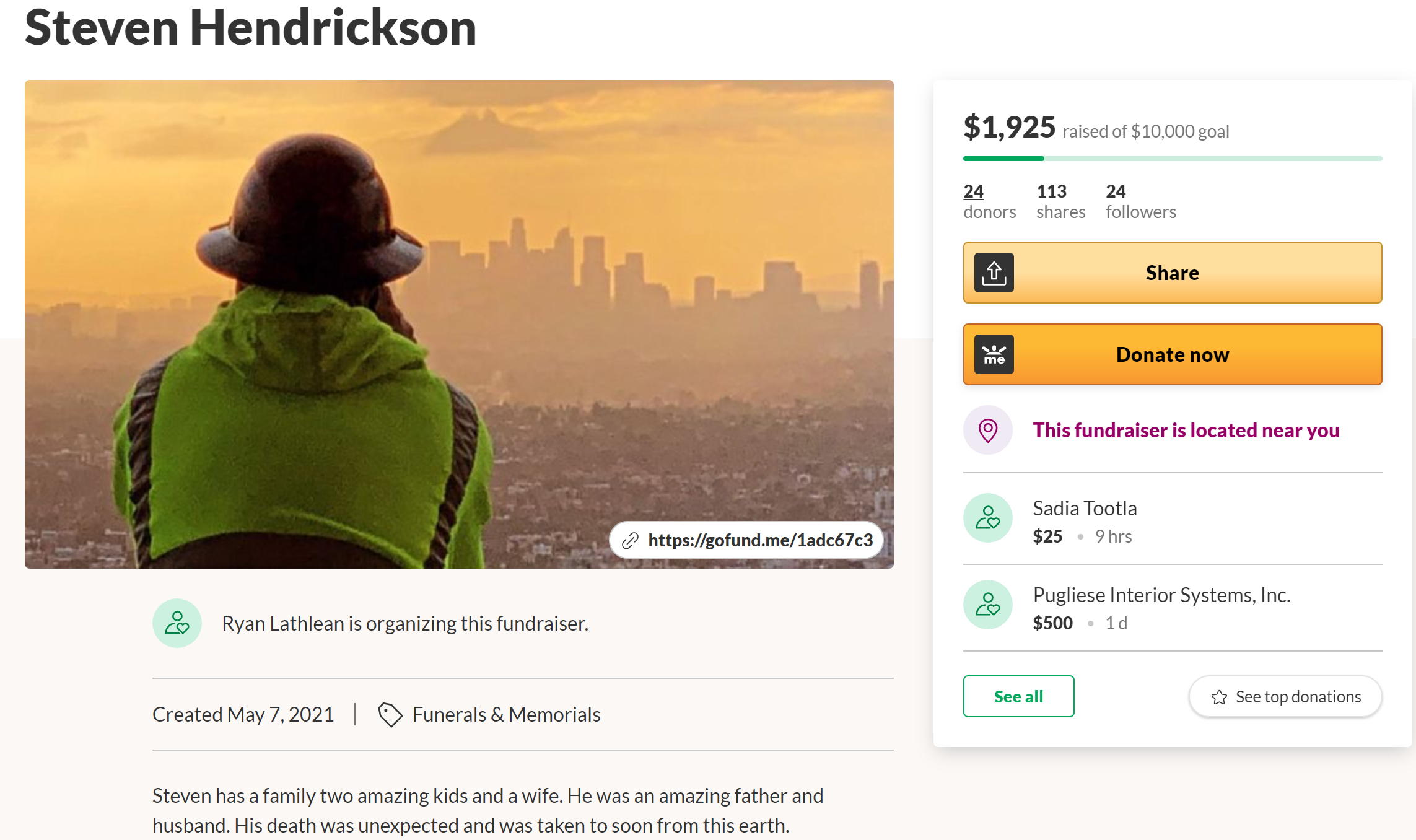The height and width of the screenshot is (840, 1416).
Task: Click 'This fundraiser is located near you'
Action: (1186, 430)
